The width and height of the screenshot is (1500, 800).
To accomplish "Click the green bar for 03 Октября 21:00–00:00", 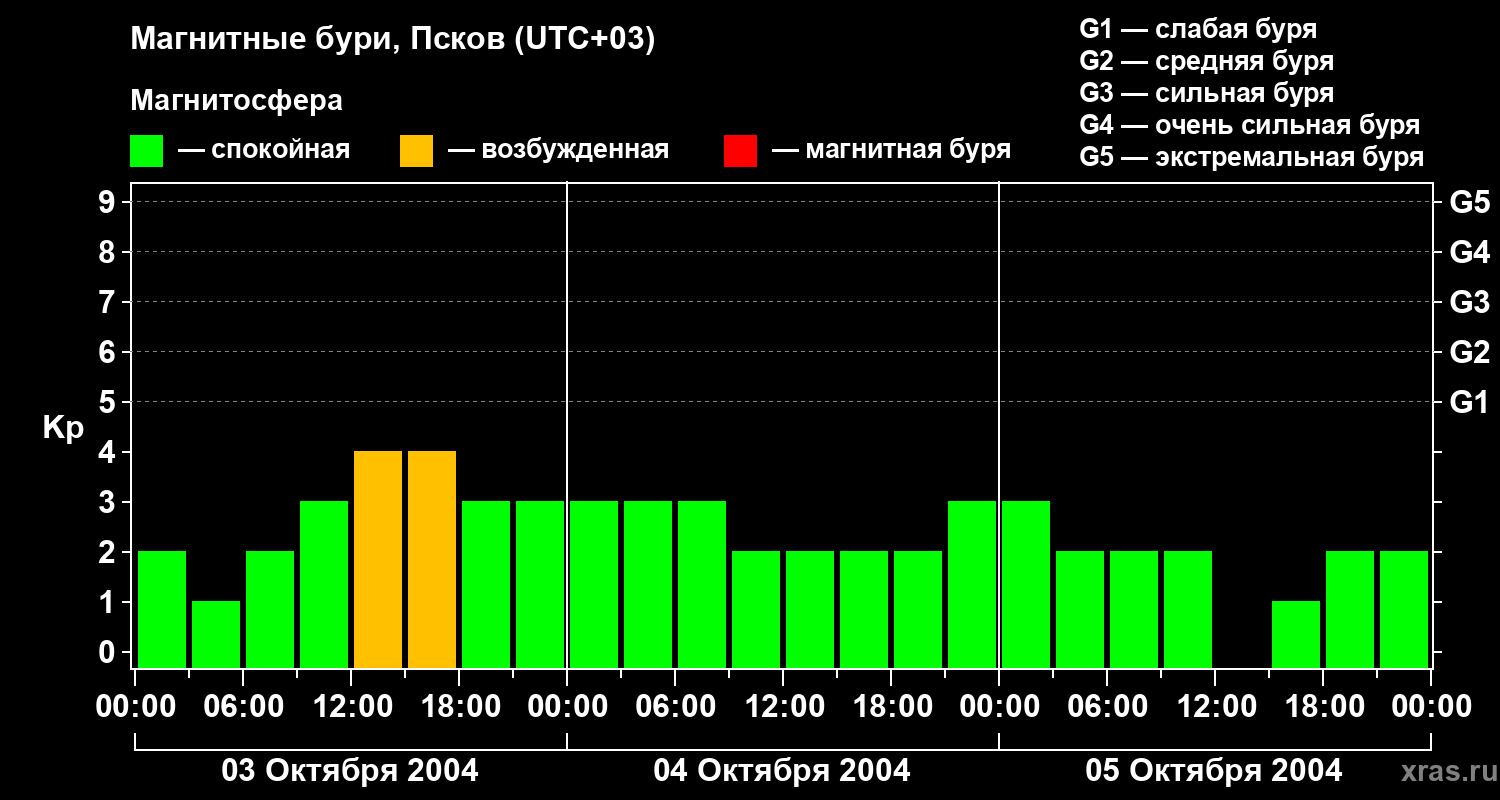I will pyautogui.click(x=540, y=584).
